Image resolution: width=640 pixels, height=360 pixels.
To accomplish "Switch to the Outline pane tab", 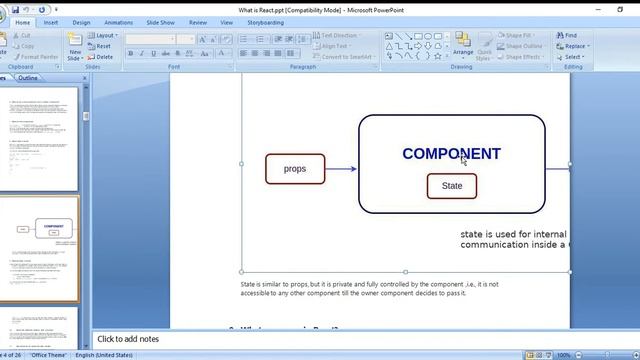I will (x=28, y=78).
